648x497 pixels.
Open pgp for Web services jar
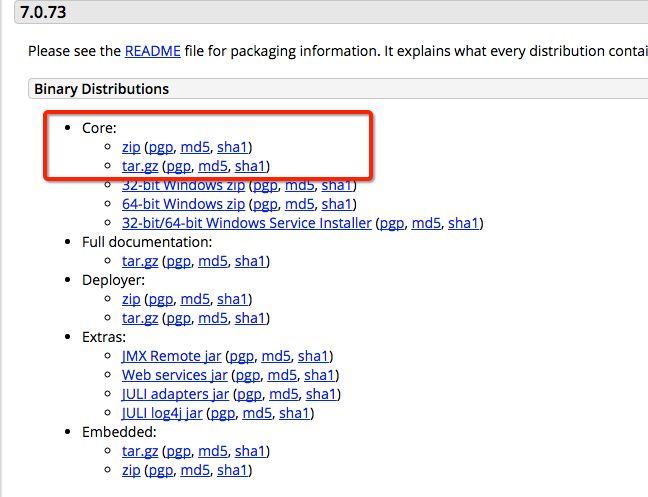[x=248, y=375]
